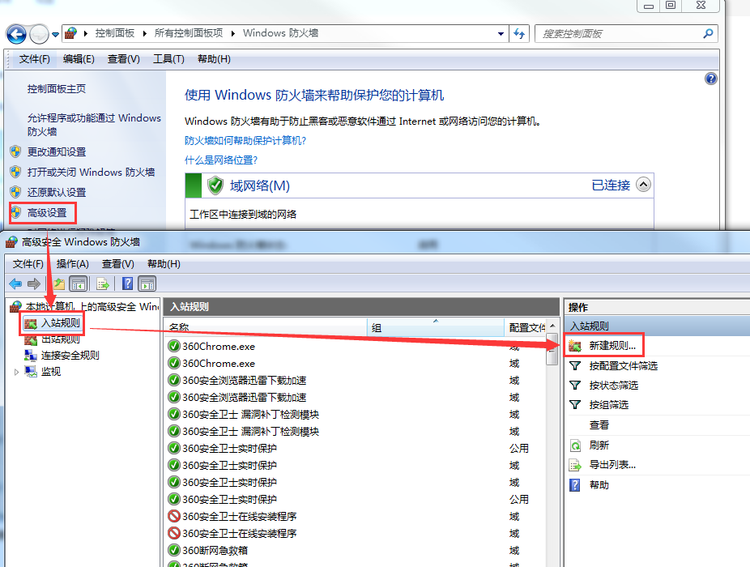The image size is (750, 567).
Task: Open 打开或关闭 Windows 防火墙 link
Action: [x=91, y=172]
